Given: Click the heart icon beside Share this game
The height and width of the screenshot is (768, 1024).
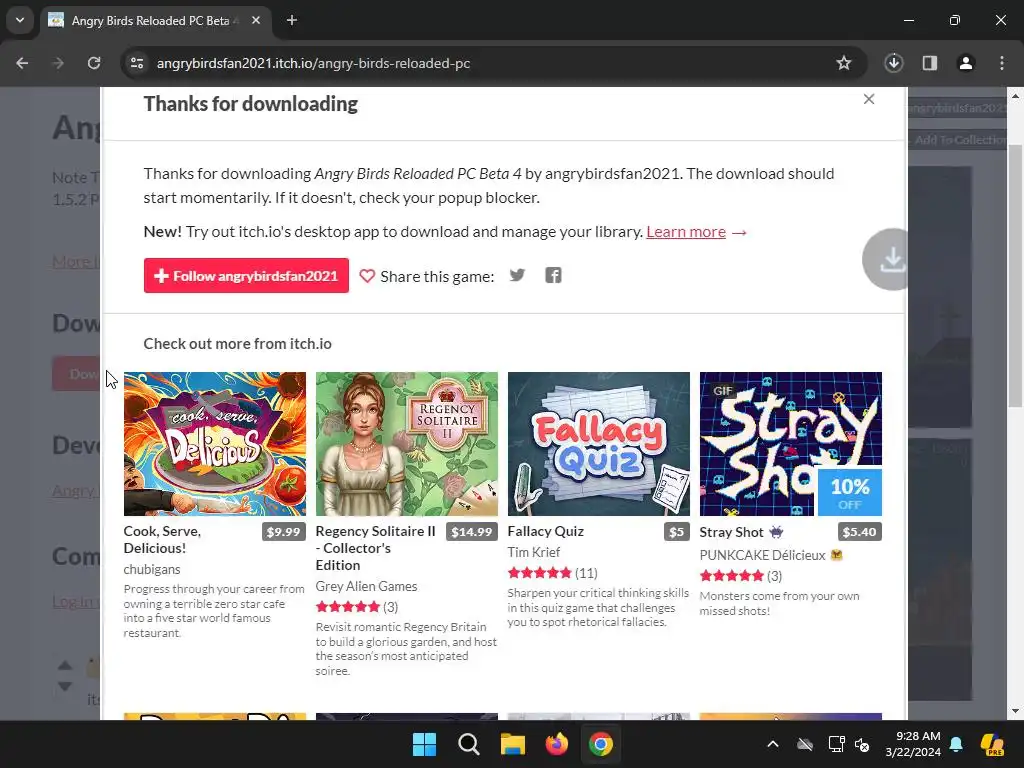Looking at the screenshot, I should point(367,276).
